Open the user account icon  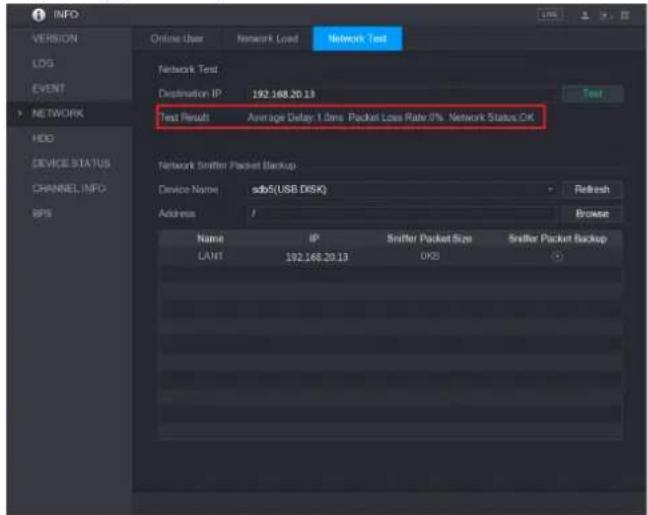click(x=585, y=16)
